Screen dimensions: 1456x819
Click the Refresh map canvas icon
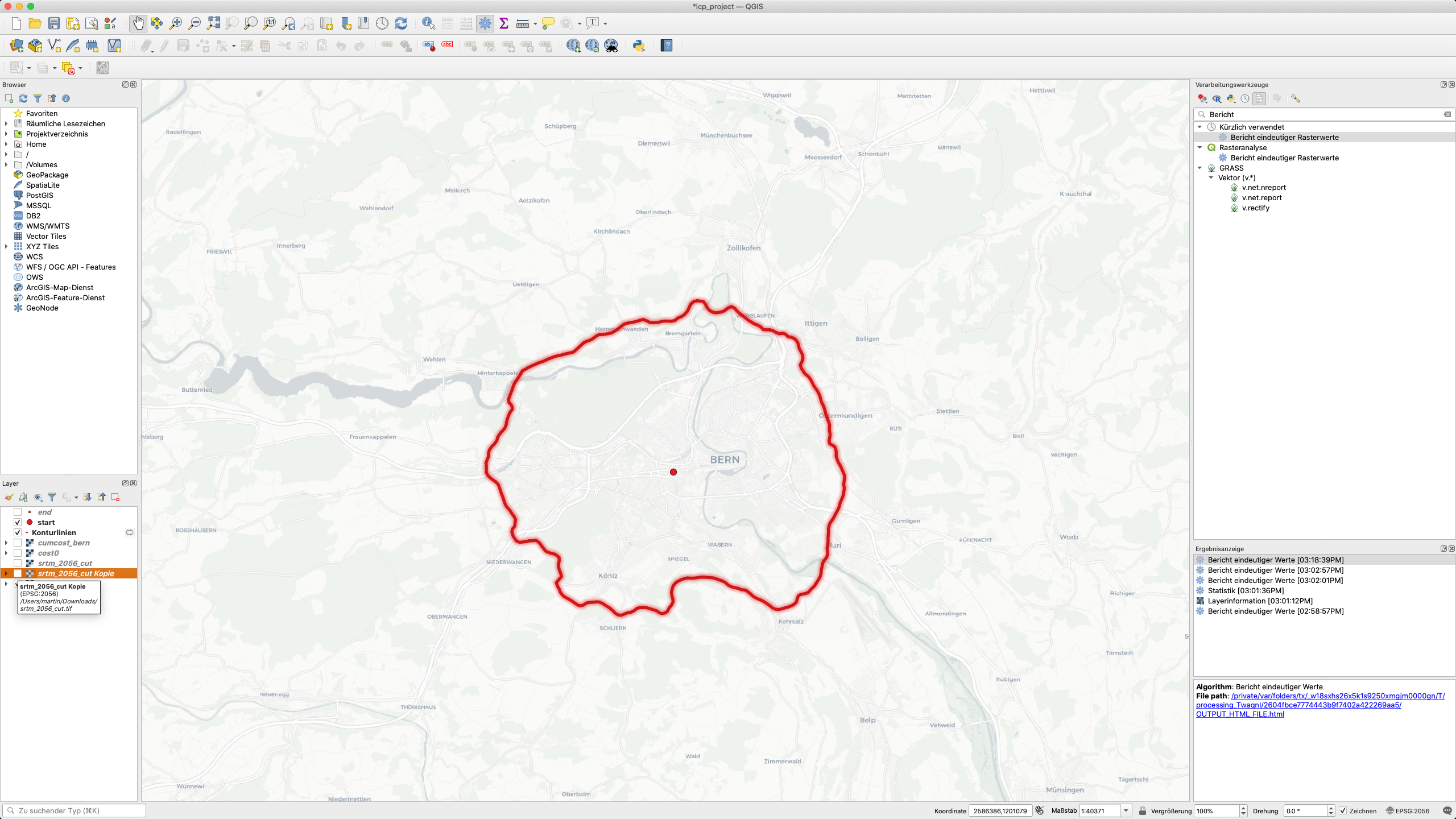(401, 23)
